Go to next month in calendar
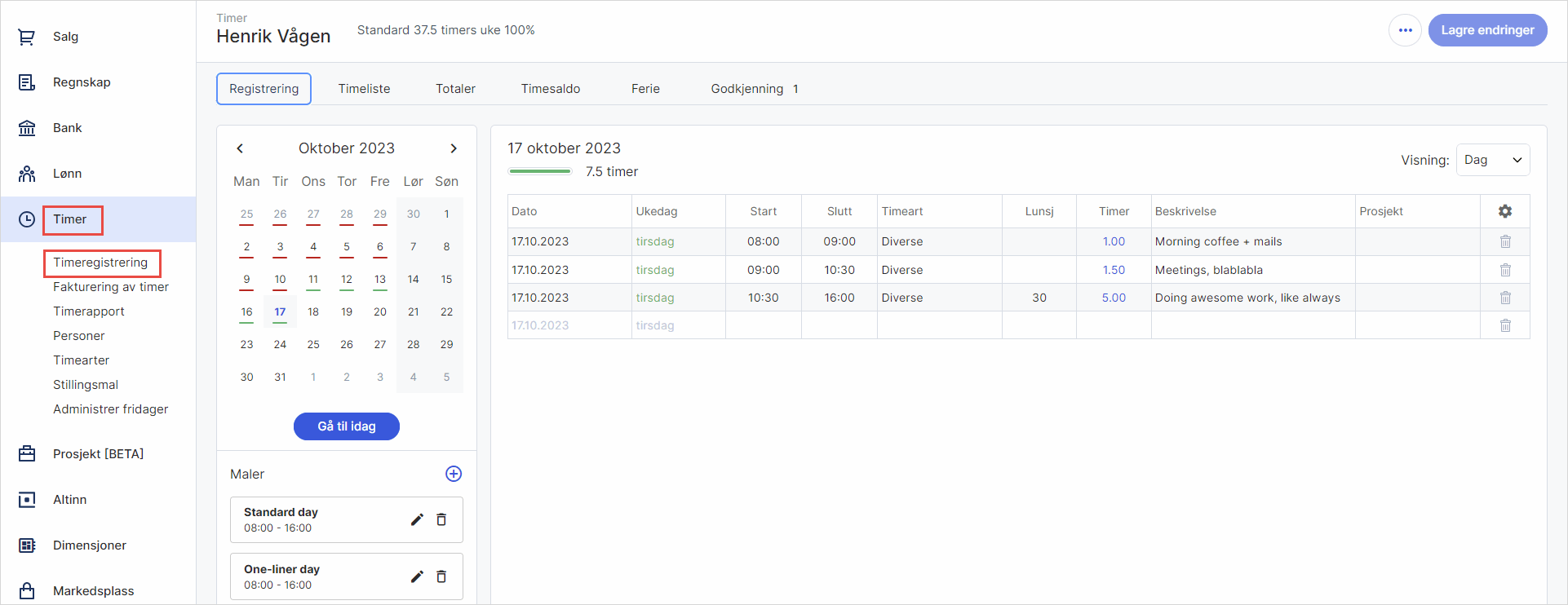 pos(454,148)
